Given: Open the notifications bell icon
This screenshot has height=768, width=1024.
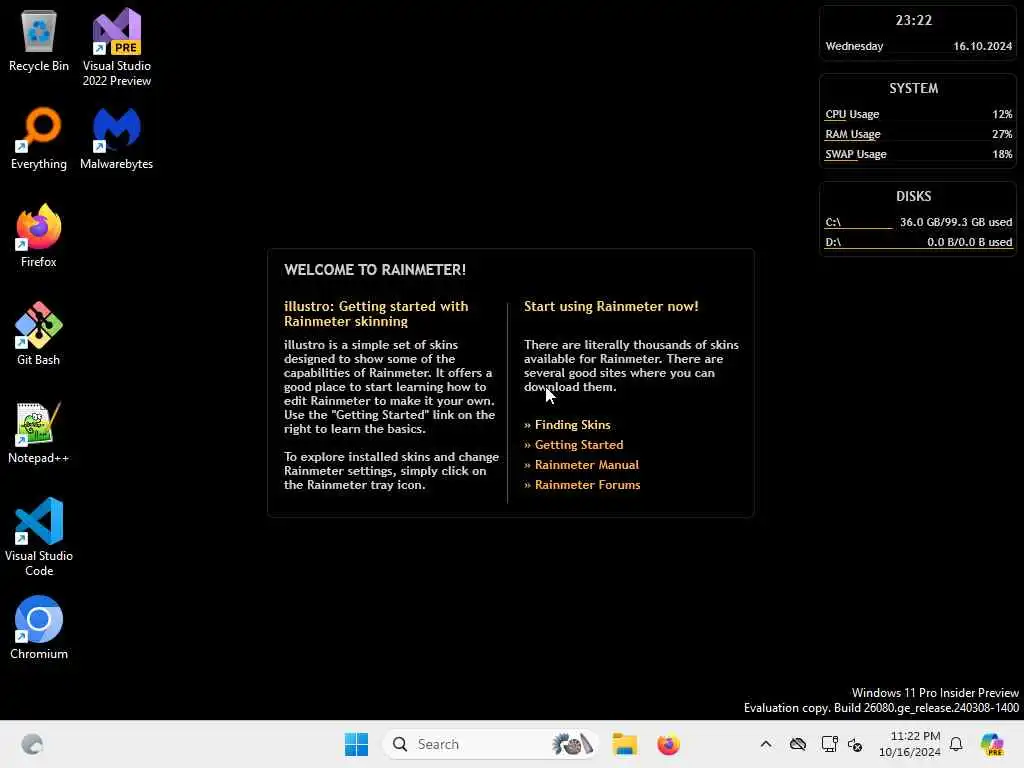Looking at the screenshot, I should pyautogui.click(x=956, y=744).
